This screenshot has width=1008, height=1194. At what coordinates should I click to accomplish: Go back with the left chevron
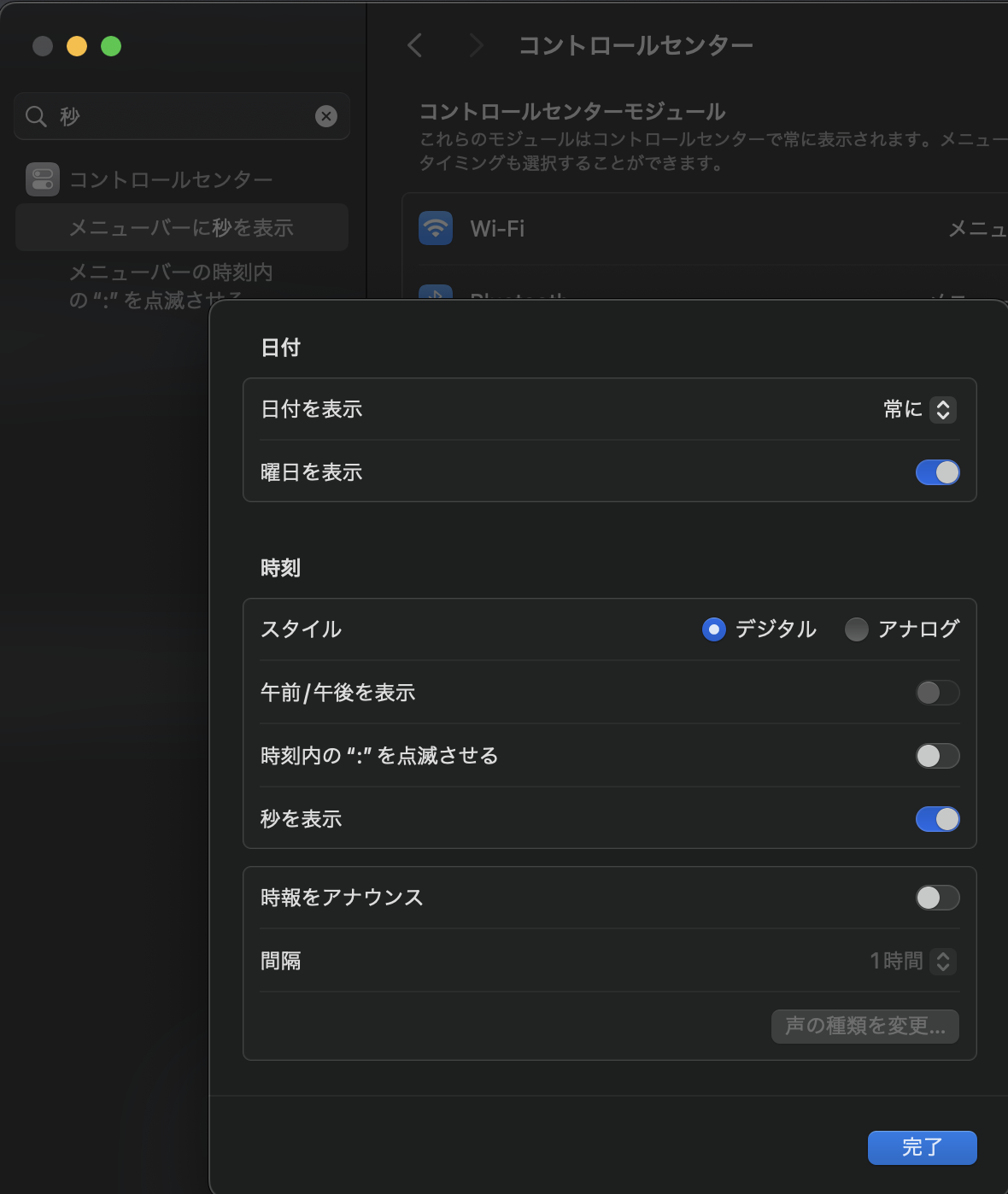(x=415, y=45)
